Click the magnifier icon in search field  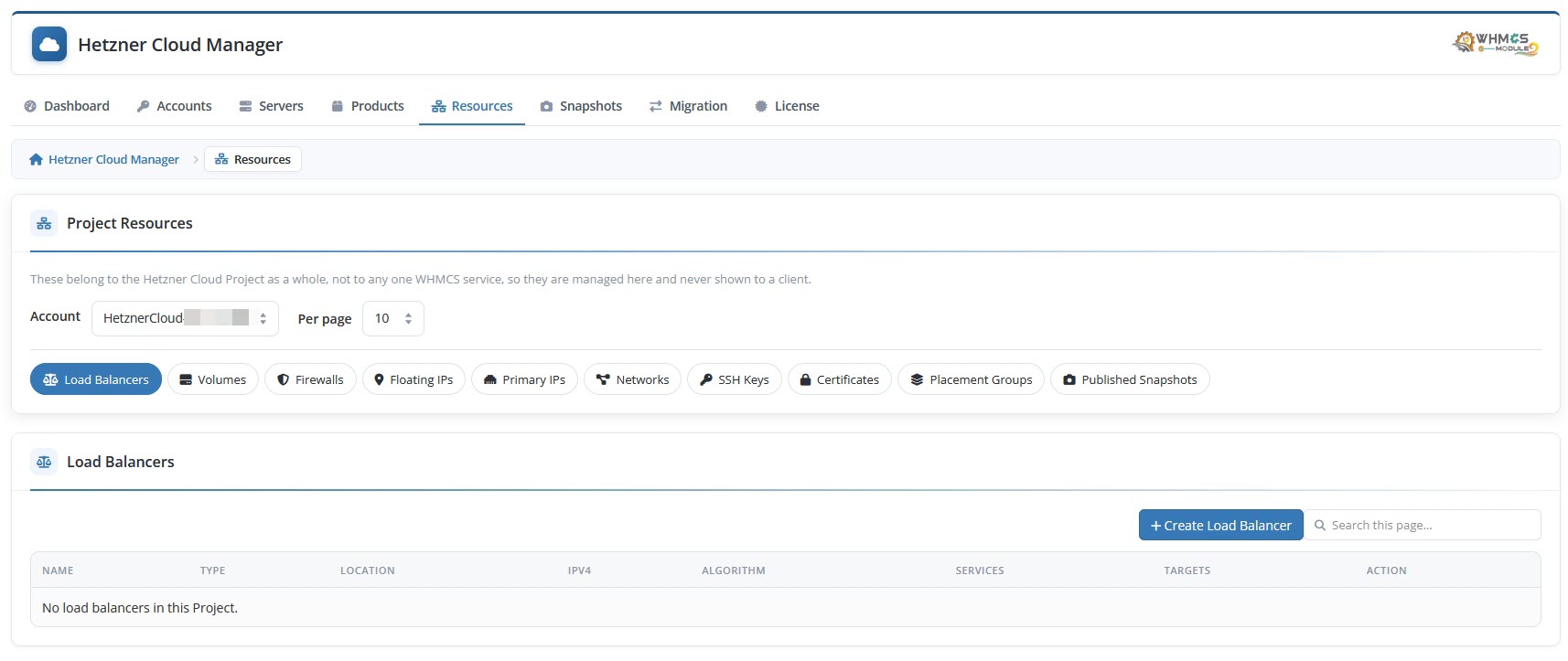[x=1320, y=525]
